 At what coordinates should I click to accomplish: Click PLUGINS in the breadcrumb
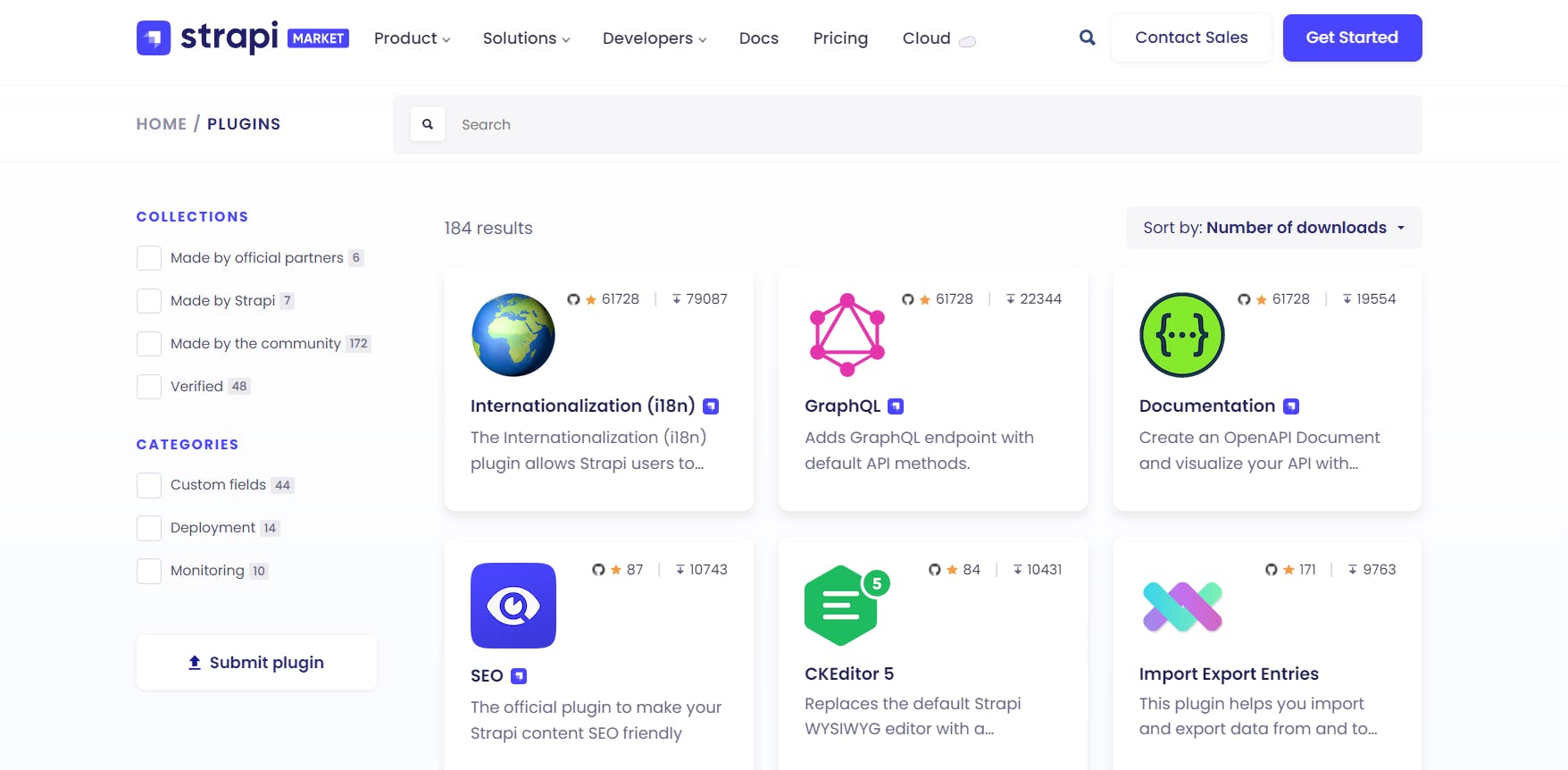[x=244, y=124]
